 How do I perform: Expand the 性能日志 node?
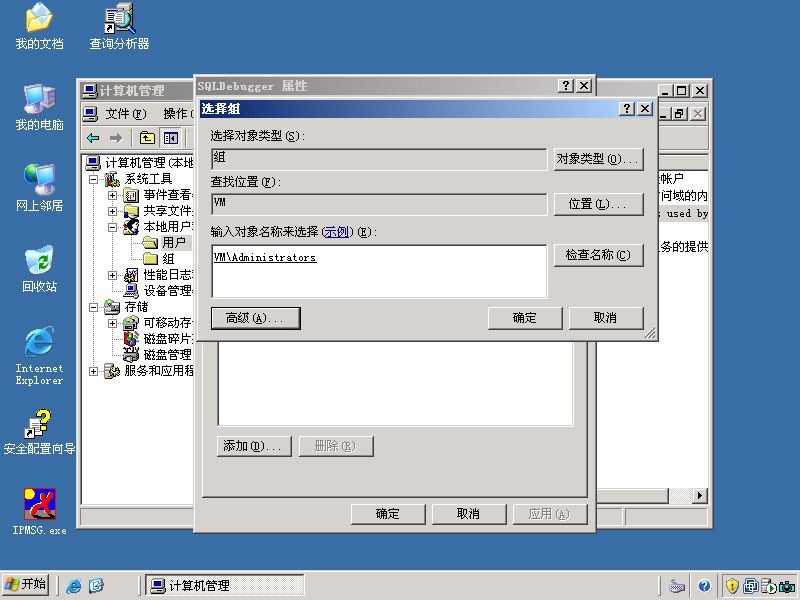point(112,276)
